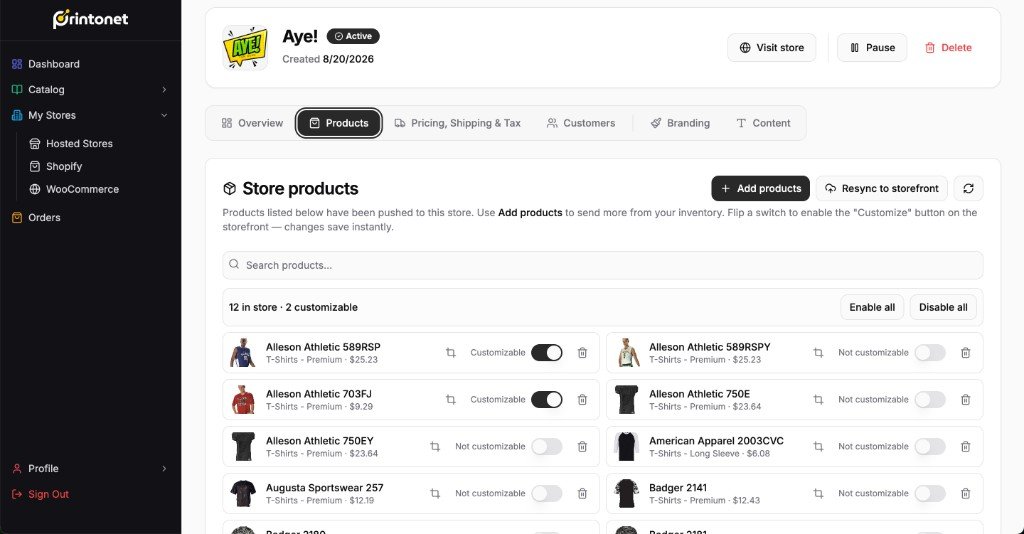1024x534 pixels.
Task: Delete Badger 2141 trash icon
Action: pos(966,494)
